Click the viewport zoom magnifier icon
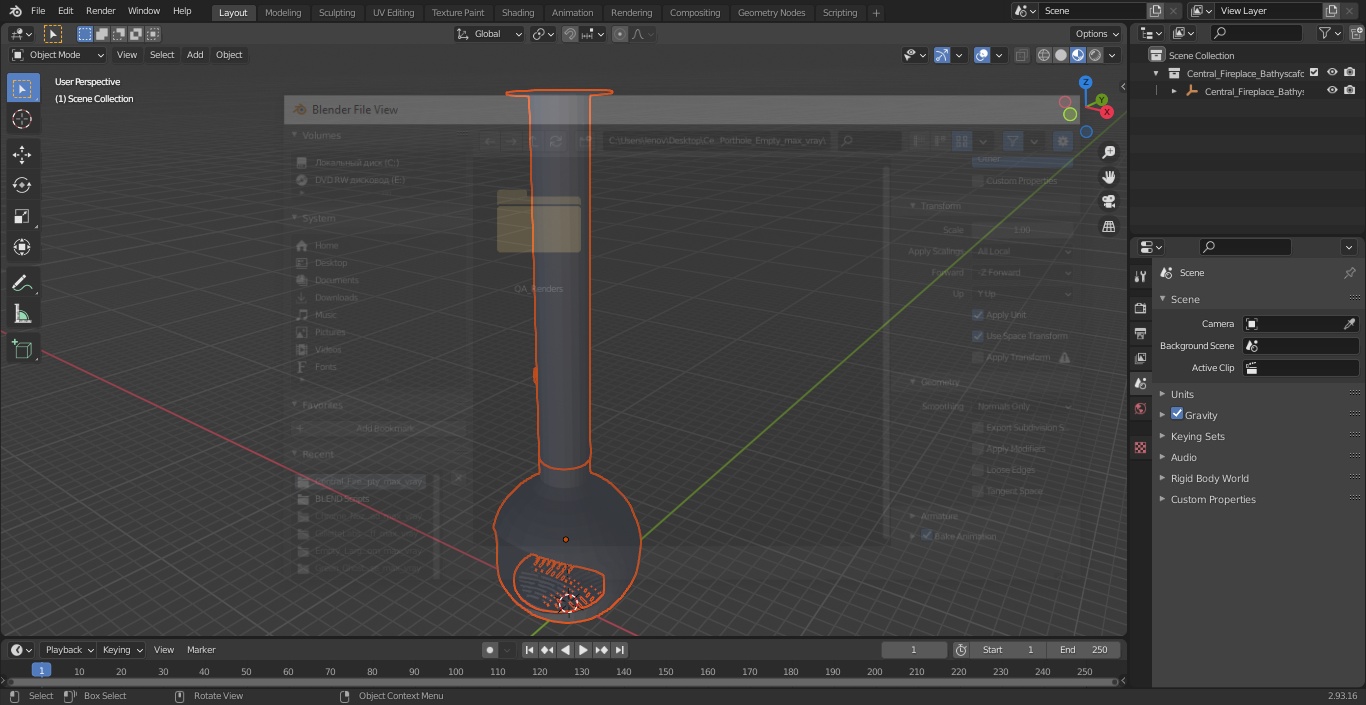Image resolution: width=1366 pixels, height=705 pixels. pyautogui.click(x=1108, y=152)
